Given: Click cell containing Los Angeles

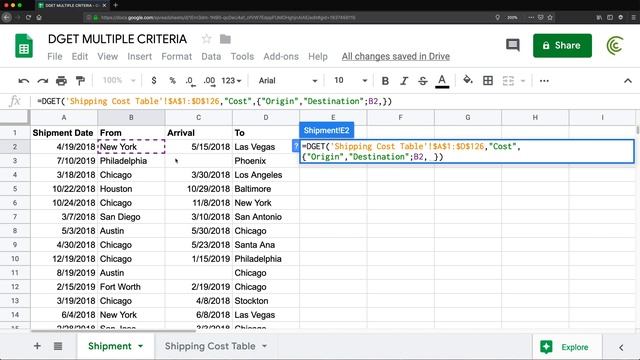Looking at the screenshot, I should pyautogui.click(x=266, y=175).
